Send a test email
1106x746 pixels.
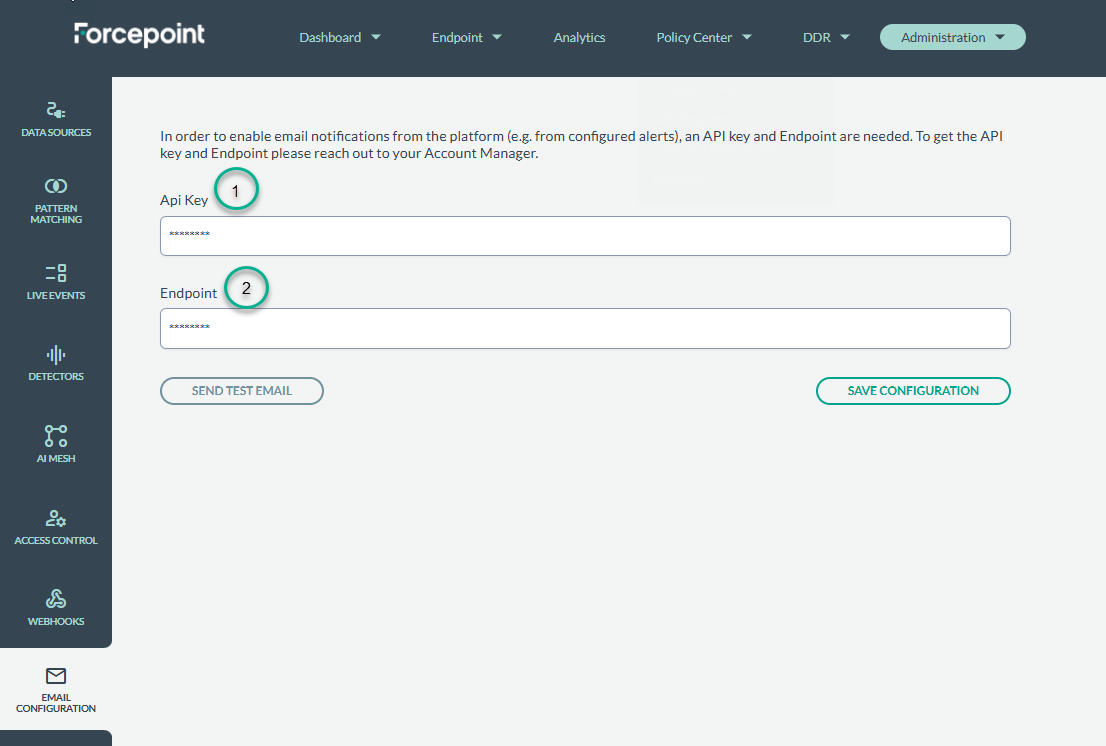click(242, 391)
